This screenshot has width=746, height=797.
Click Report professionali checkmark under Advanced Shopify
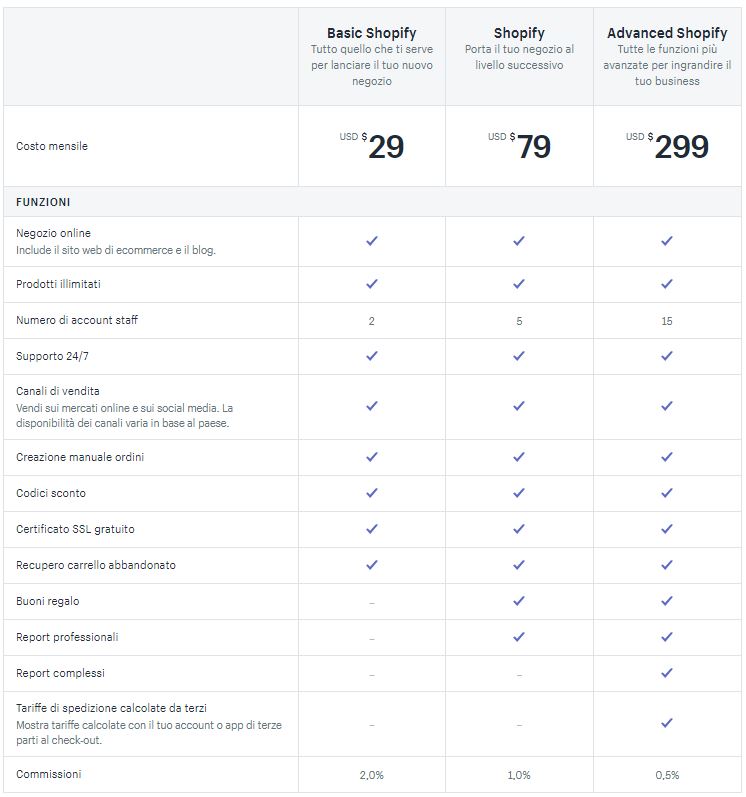coord(667,637)
